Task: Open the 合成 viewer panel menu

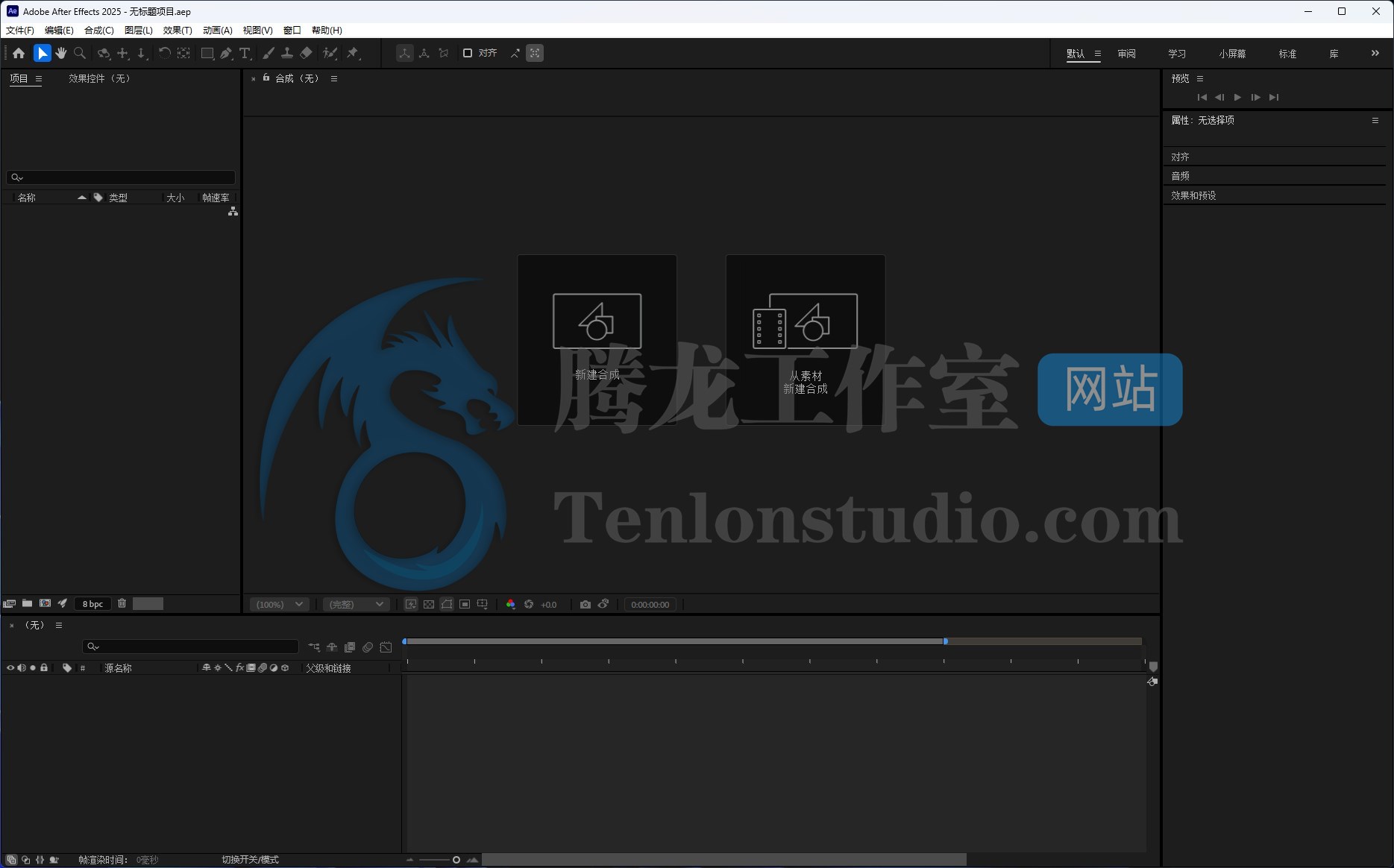Action: pyautogui.click(x=334, y=78)
